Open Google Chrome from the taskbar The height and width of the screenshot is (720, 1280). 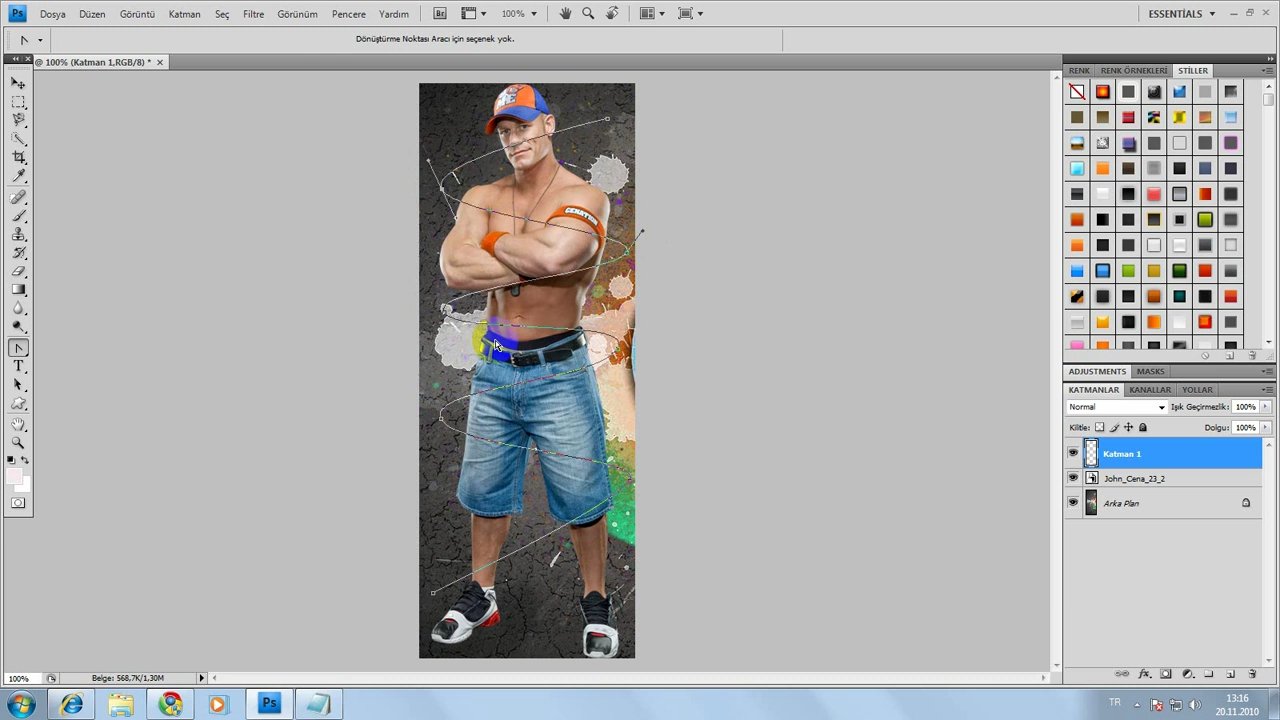pyautogui.click(x=169, y=704)
